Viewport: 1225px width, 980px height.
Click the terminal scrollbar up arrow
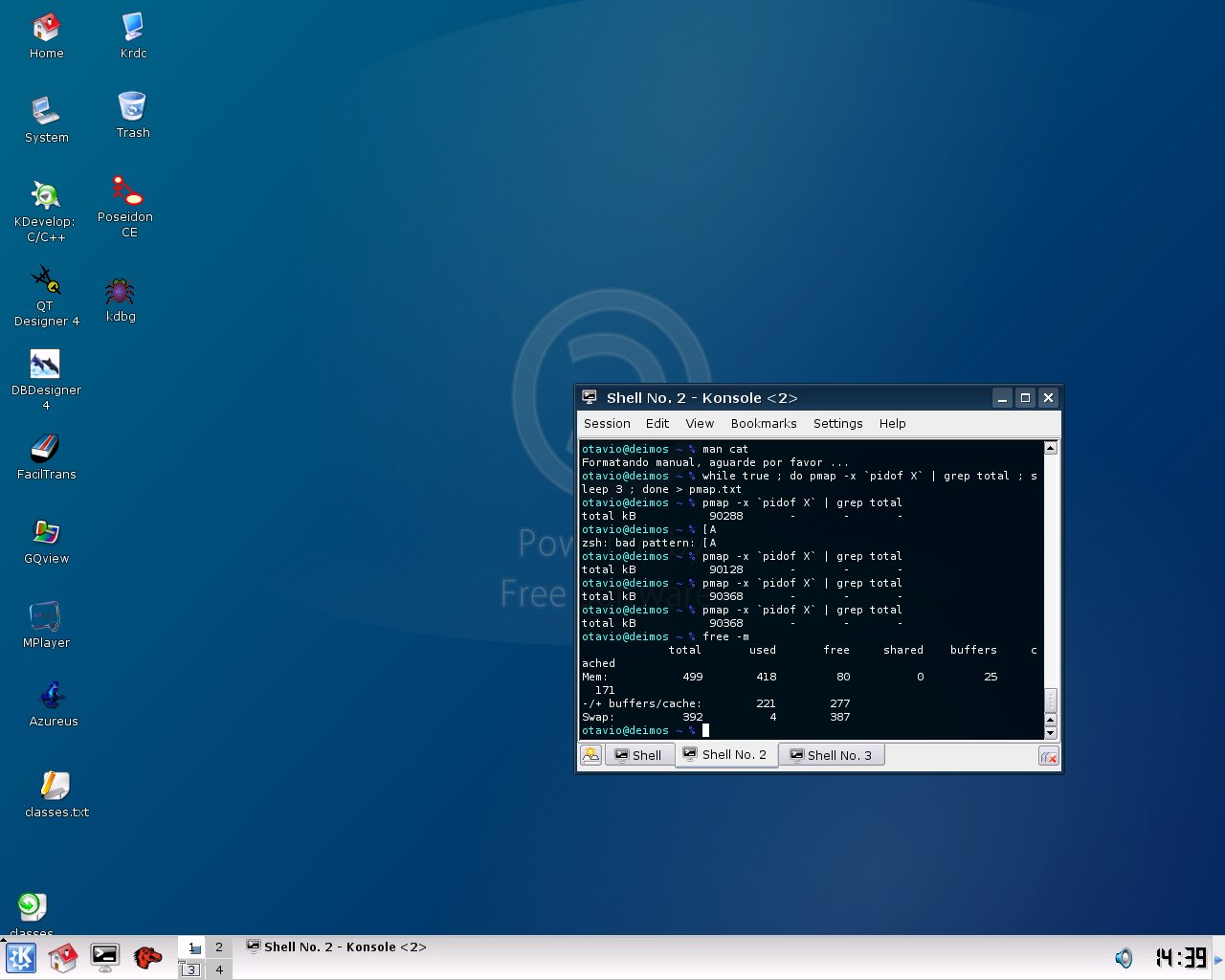tap(1050, 447)
